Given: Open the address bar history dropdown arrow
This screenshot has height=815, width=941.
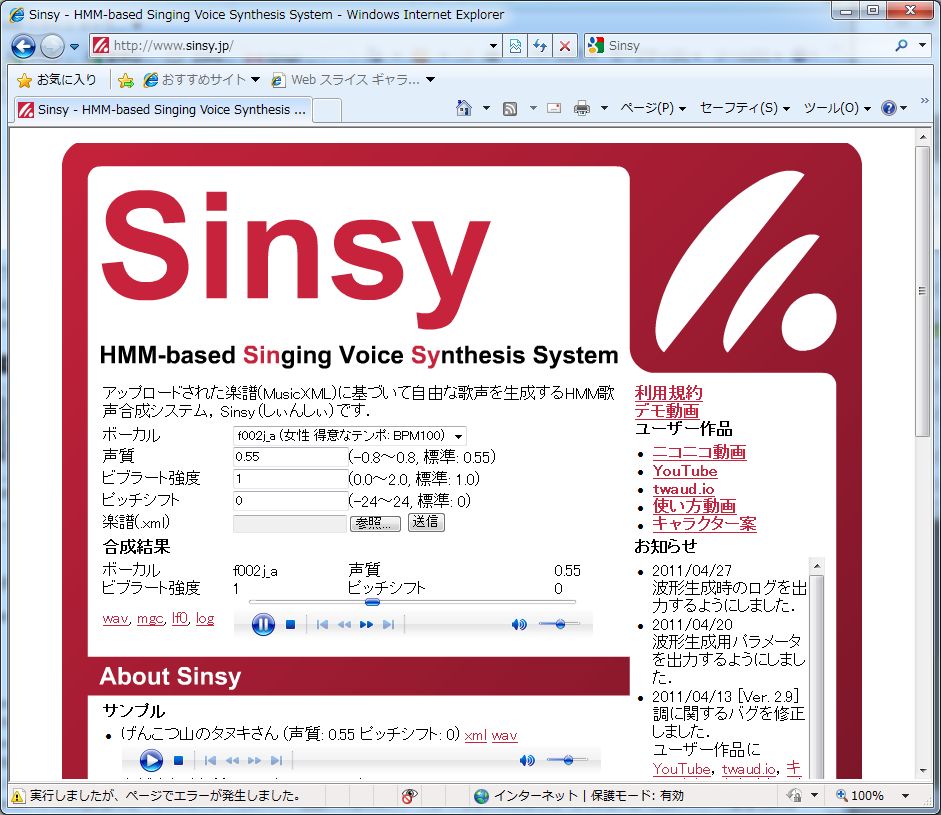Looking at the screenshot, I should point(493,46).
